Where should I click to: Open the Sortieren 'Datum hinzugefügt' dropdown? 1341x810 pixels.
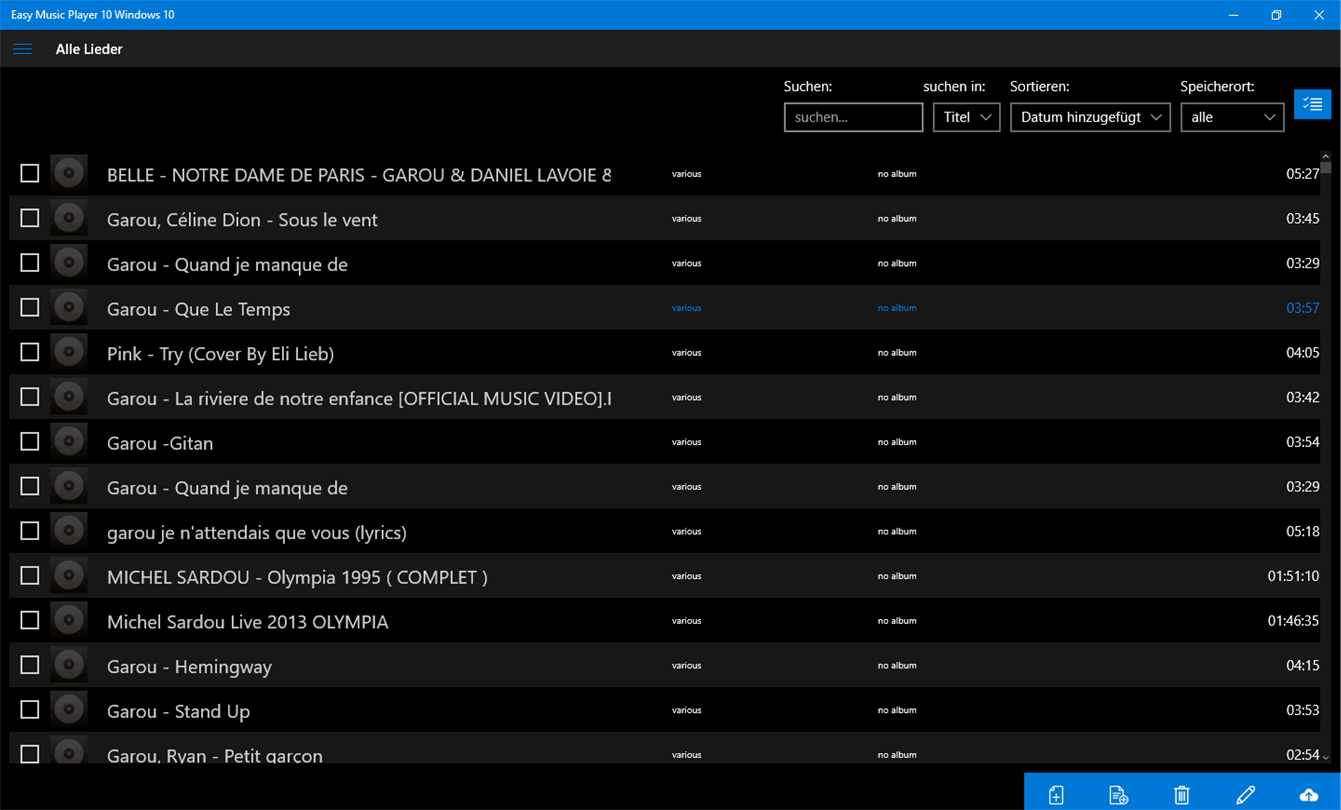pyautogui.click(x=1090, y=117)
